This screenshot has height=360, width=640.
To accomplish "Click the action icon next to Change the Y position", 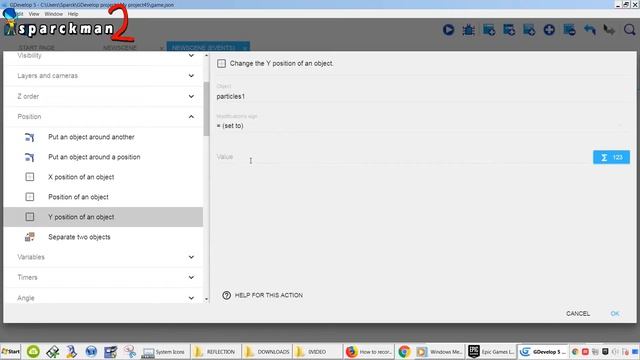I will (221, 63).
